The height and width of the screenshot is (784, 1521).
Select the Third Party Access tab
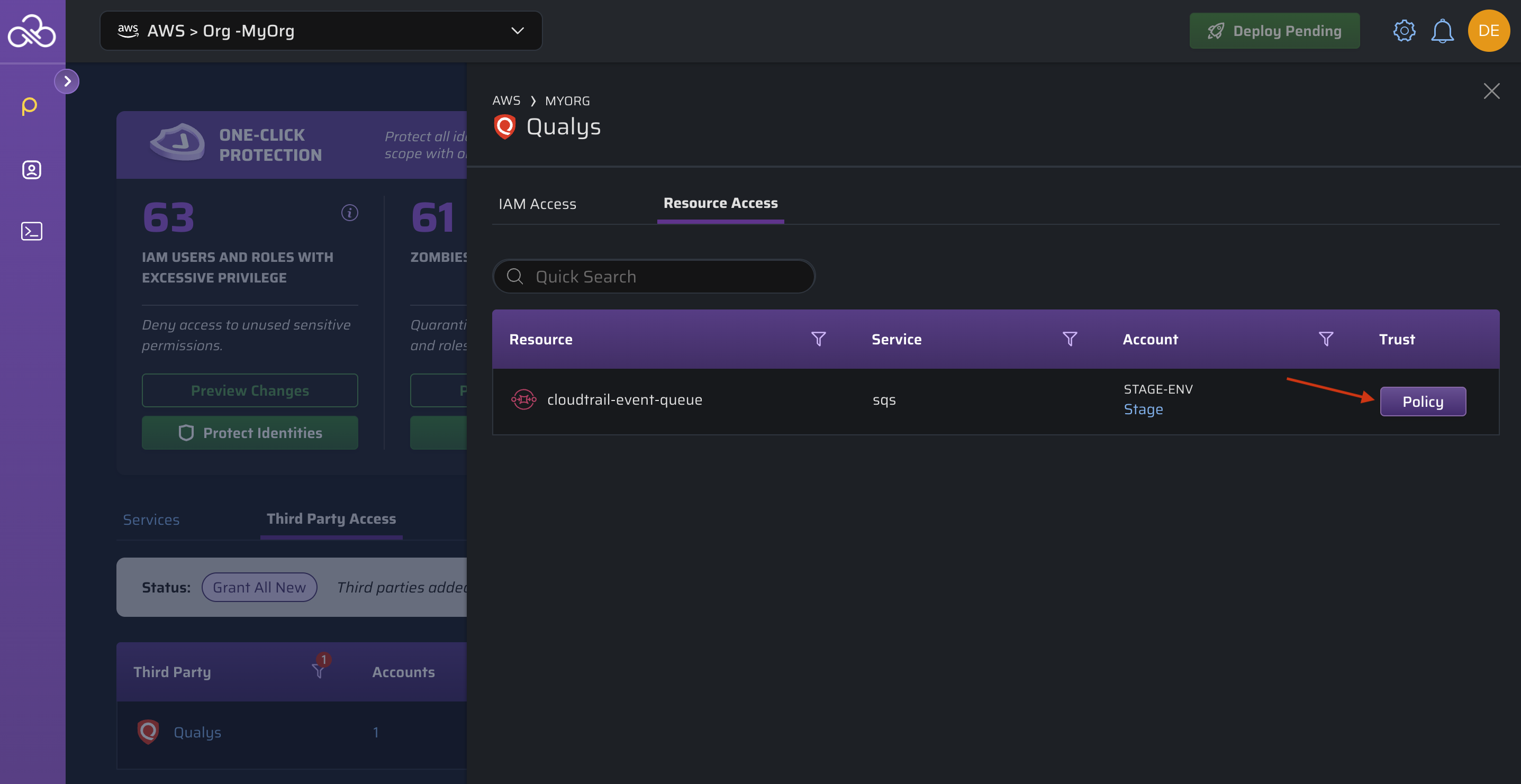pos(331,519)
